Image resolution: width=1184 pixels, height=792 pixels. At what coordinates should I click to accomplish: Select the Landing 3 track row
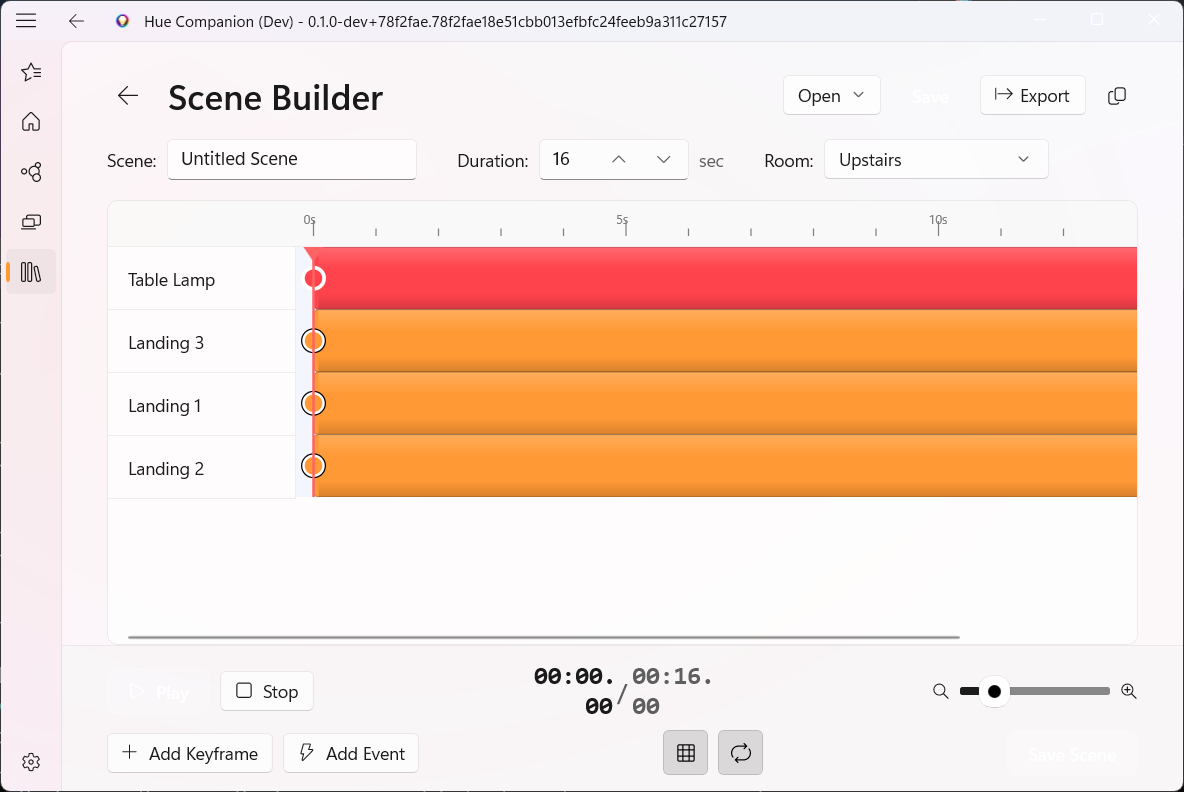point(201,343)
